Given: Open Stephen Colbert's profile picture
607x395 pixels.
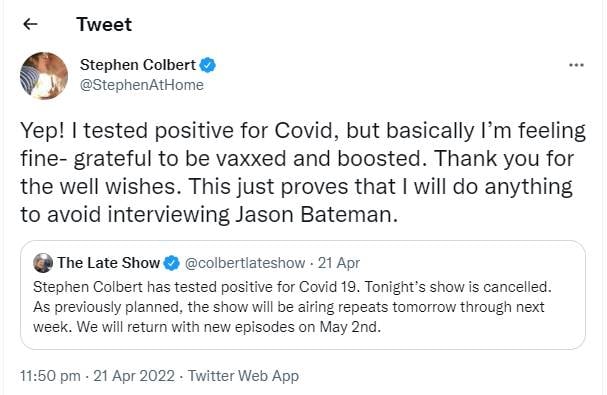Looking at the screenshot, I should tap(44, 76).
